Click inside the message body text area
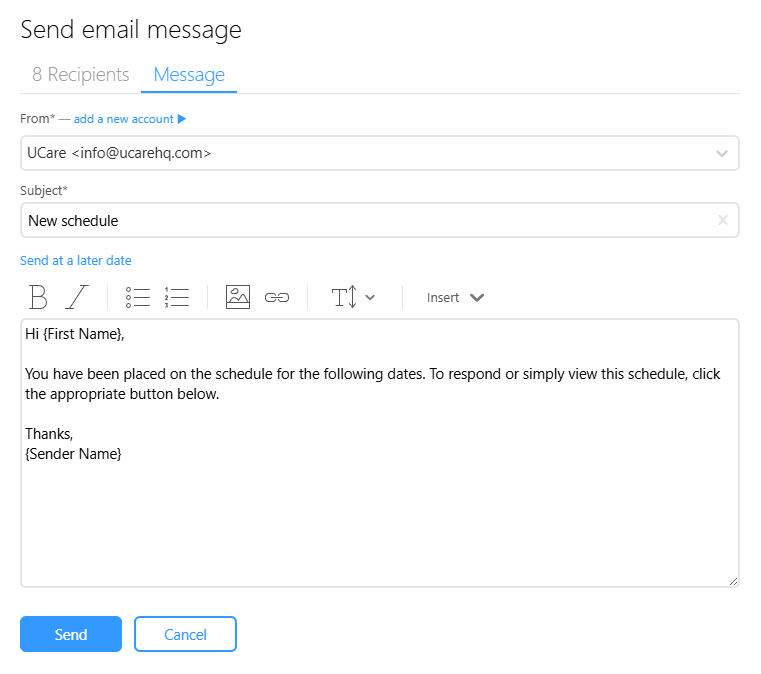Image resolution: width=761 pixels, height=674 pixels. tap(380, 453)
